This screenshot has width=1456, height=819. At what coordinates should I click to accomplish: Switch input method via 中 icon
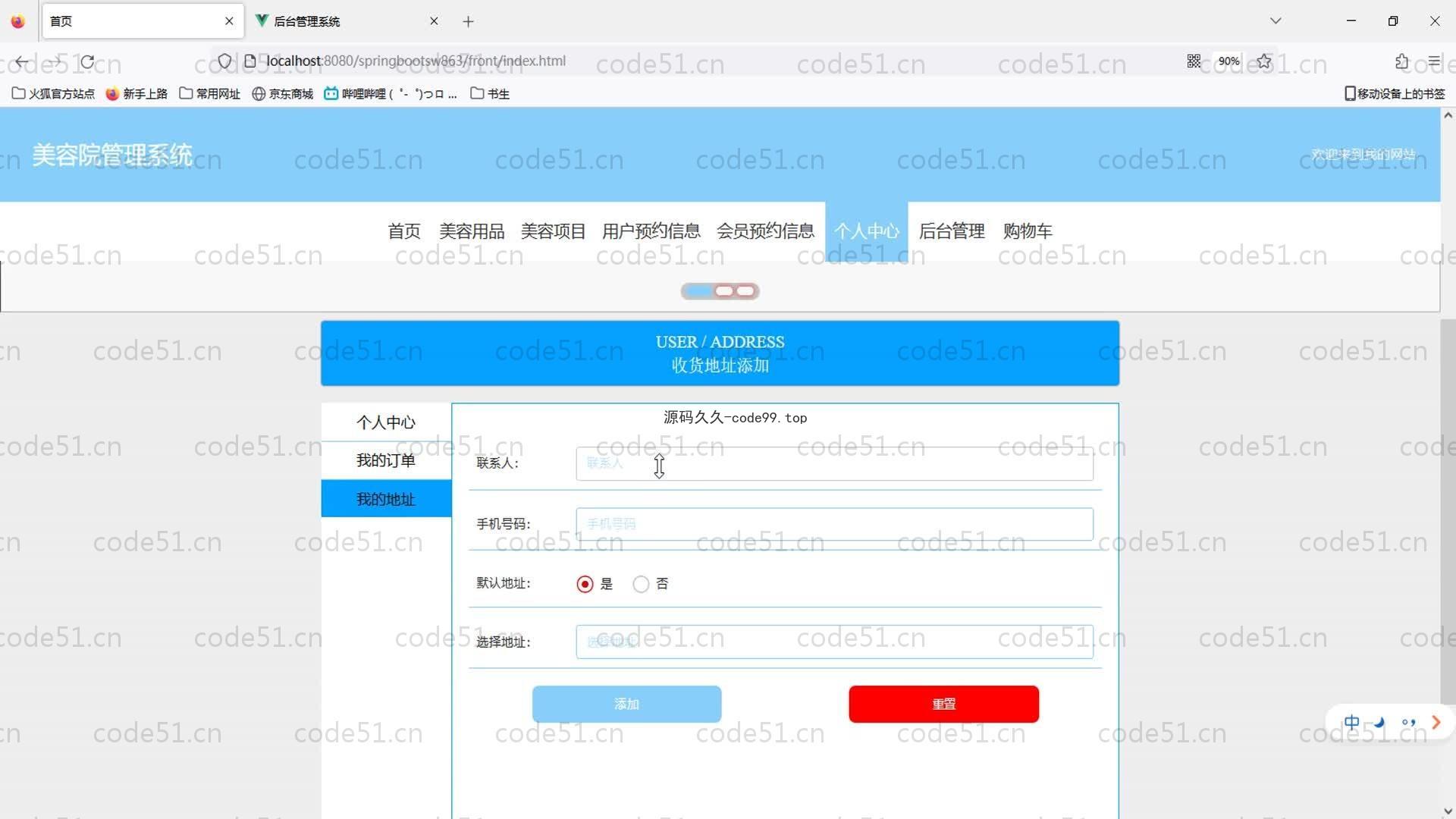(1351, 722)
